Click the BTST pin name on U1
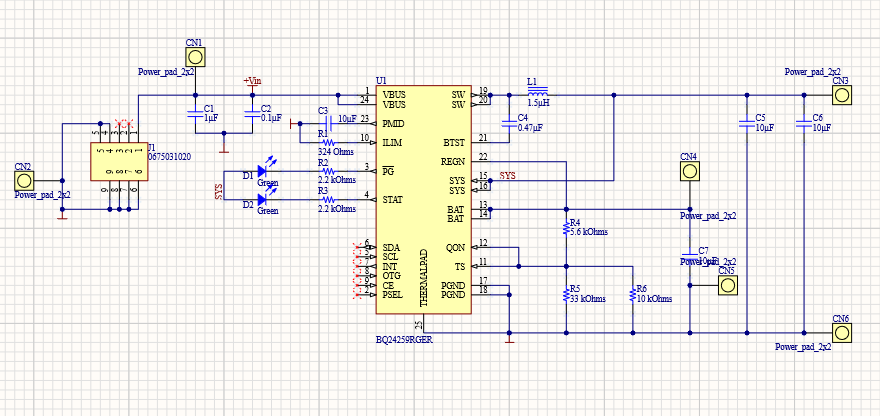The width and height of the screenshot is (880, 416). click(454, 143)
